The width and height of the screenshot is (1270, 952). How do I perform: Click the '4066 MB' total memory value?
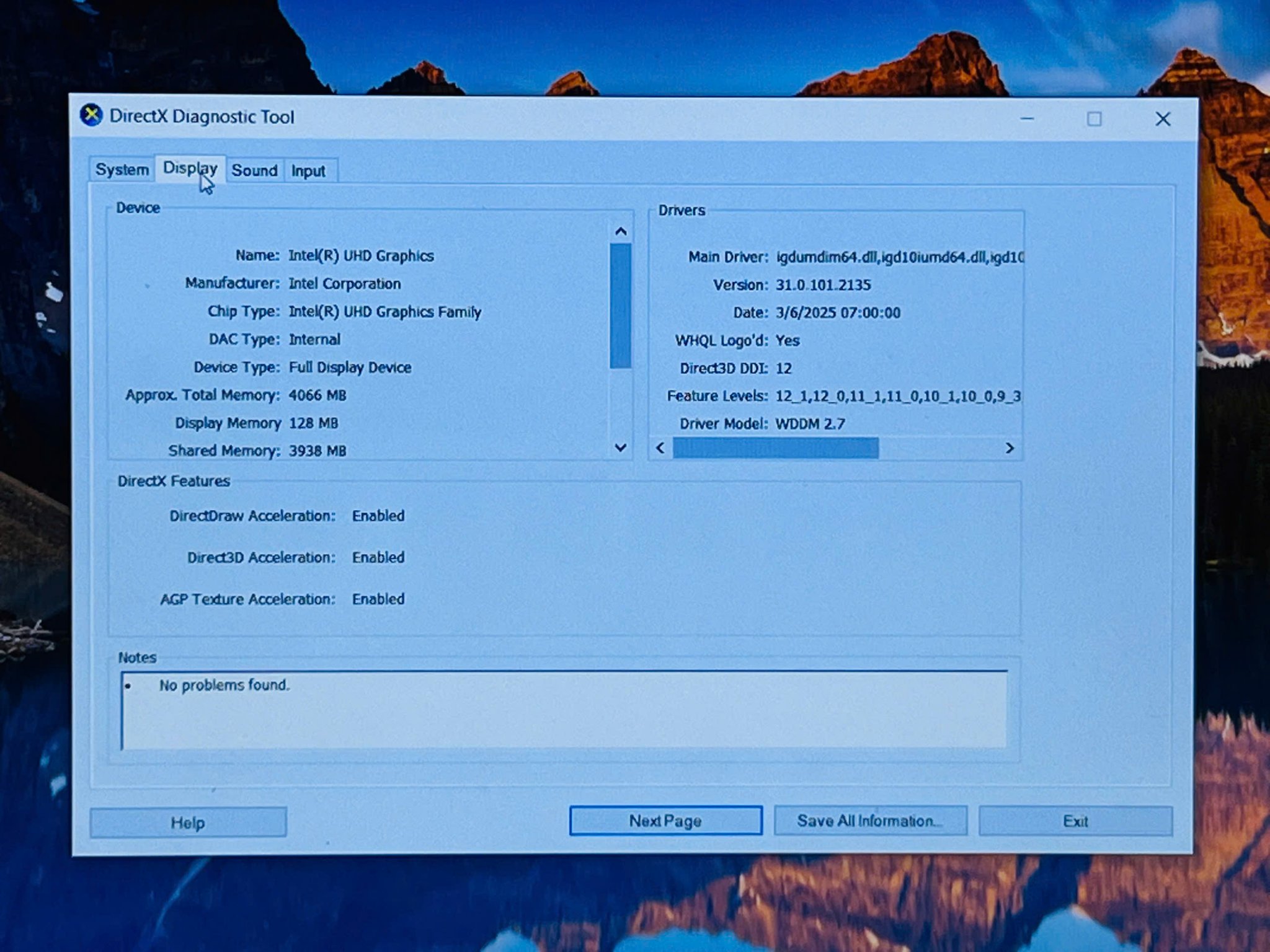(317, 395)
